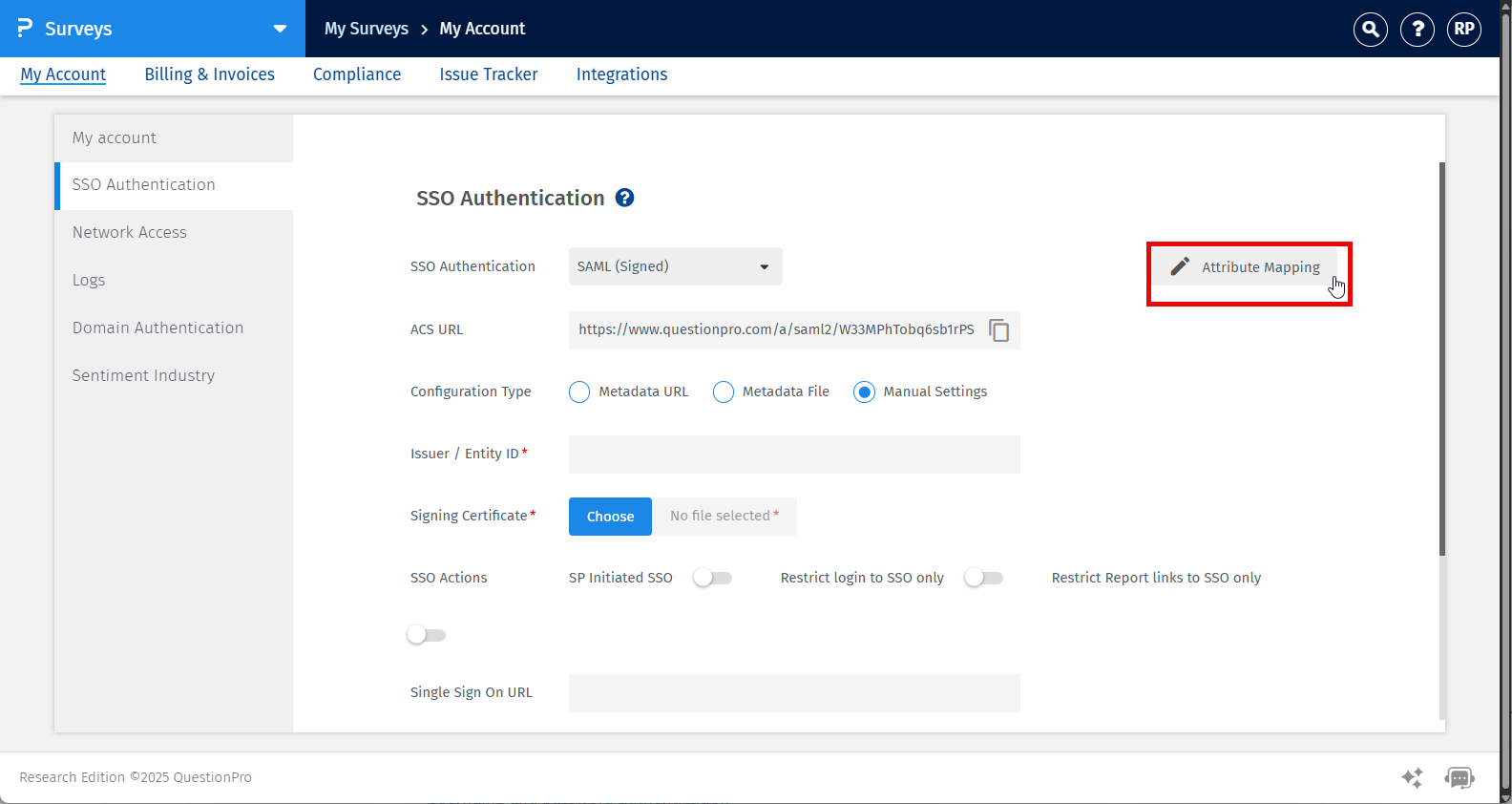The image size is (1512, 804).
Task: Open the Billing & Invoices tab
Action: pyautogui.click(x=209, y=74)
